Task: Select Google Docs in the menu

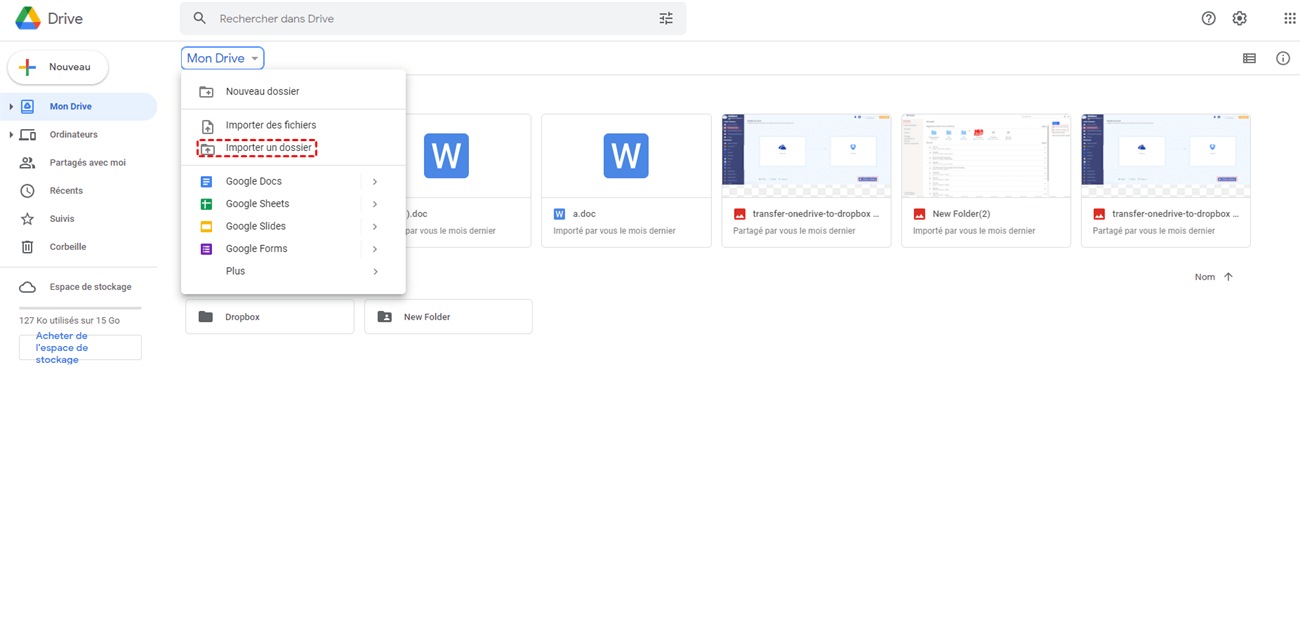Action: [x=293, y=181]
